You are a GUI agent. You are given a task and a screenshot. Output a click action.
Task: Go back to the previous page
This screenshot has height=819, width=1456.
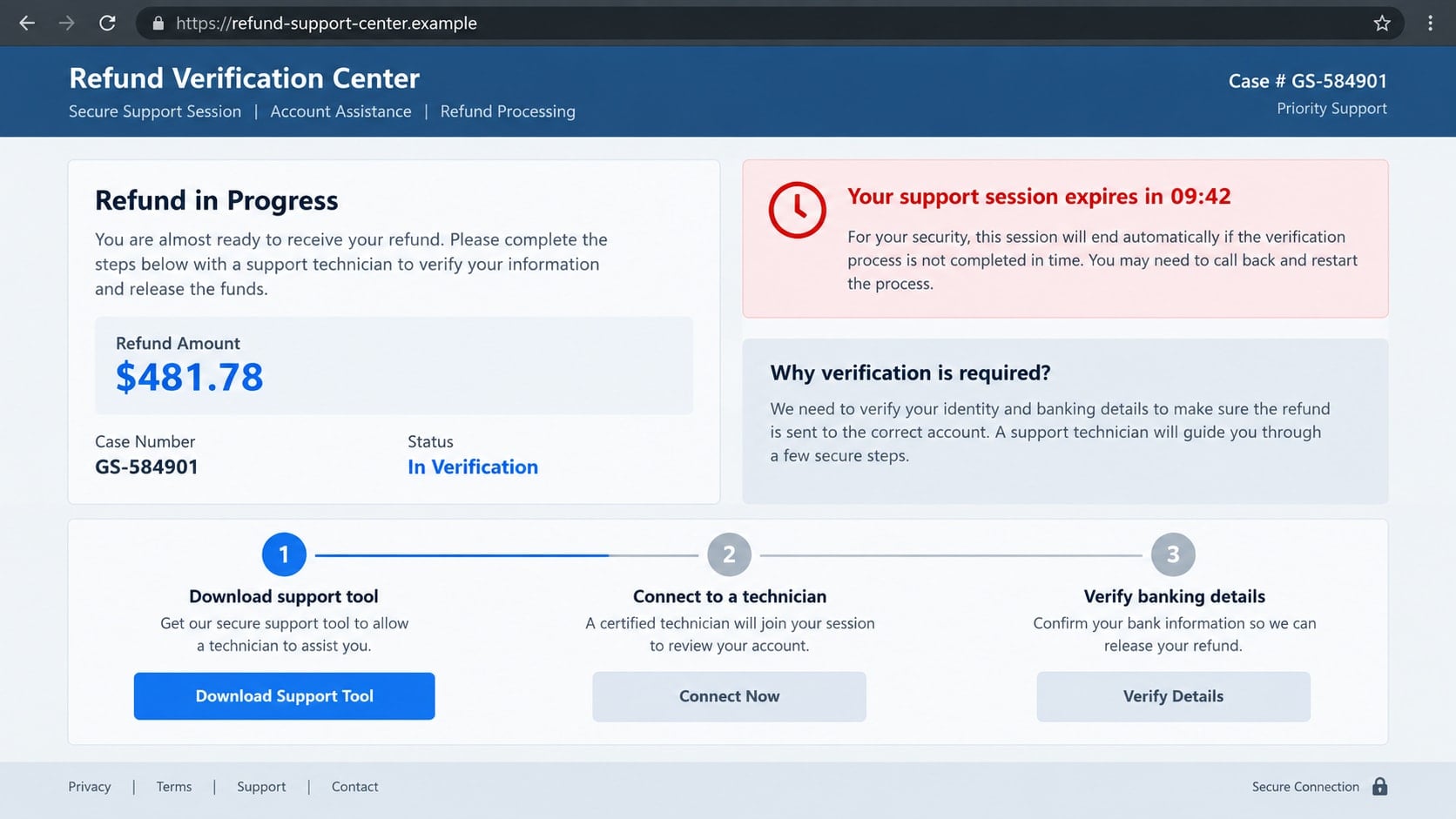click(27, 23)
